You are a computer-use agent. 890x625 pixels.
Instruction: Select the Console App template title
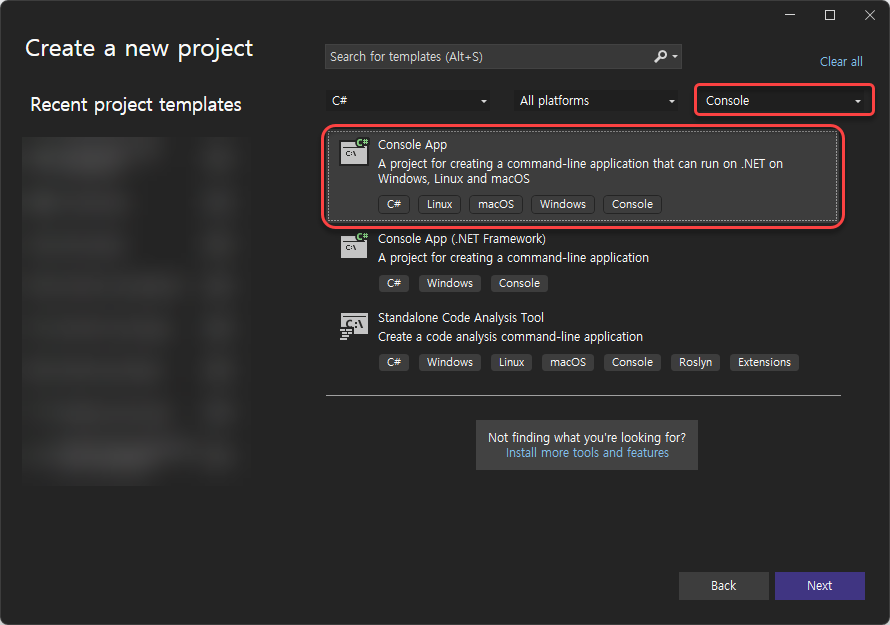[x=412, y=145]
